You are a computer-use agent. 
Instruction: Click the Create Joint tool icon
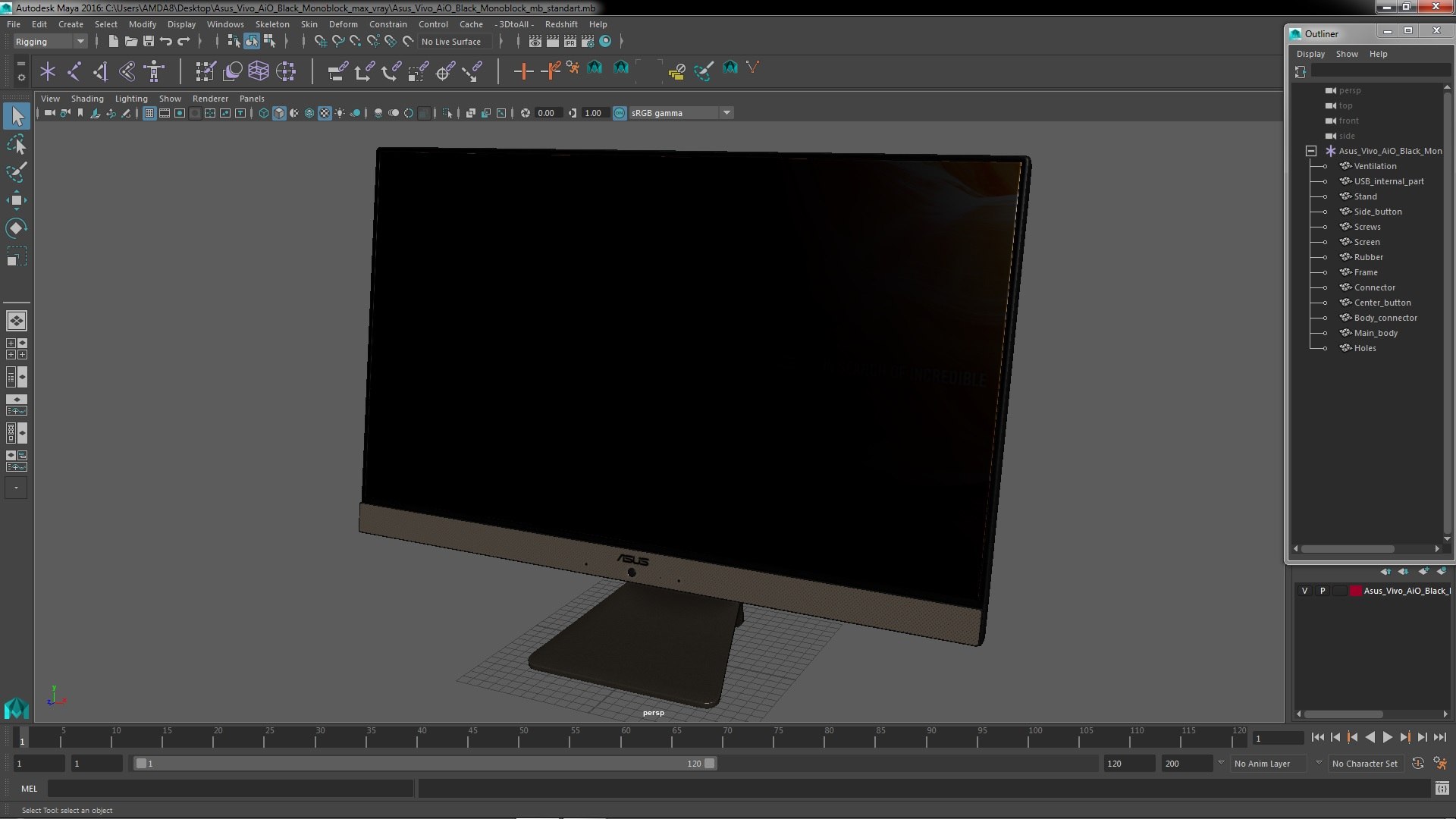74,71
